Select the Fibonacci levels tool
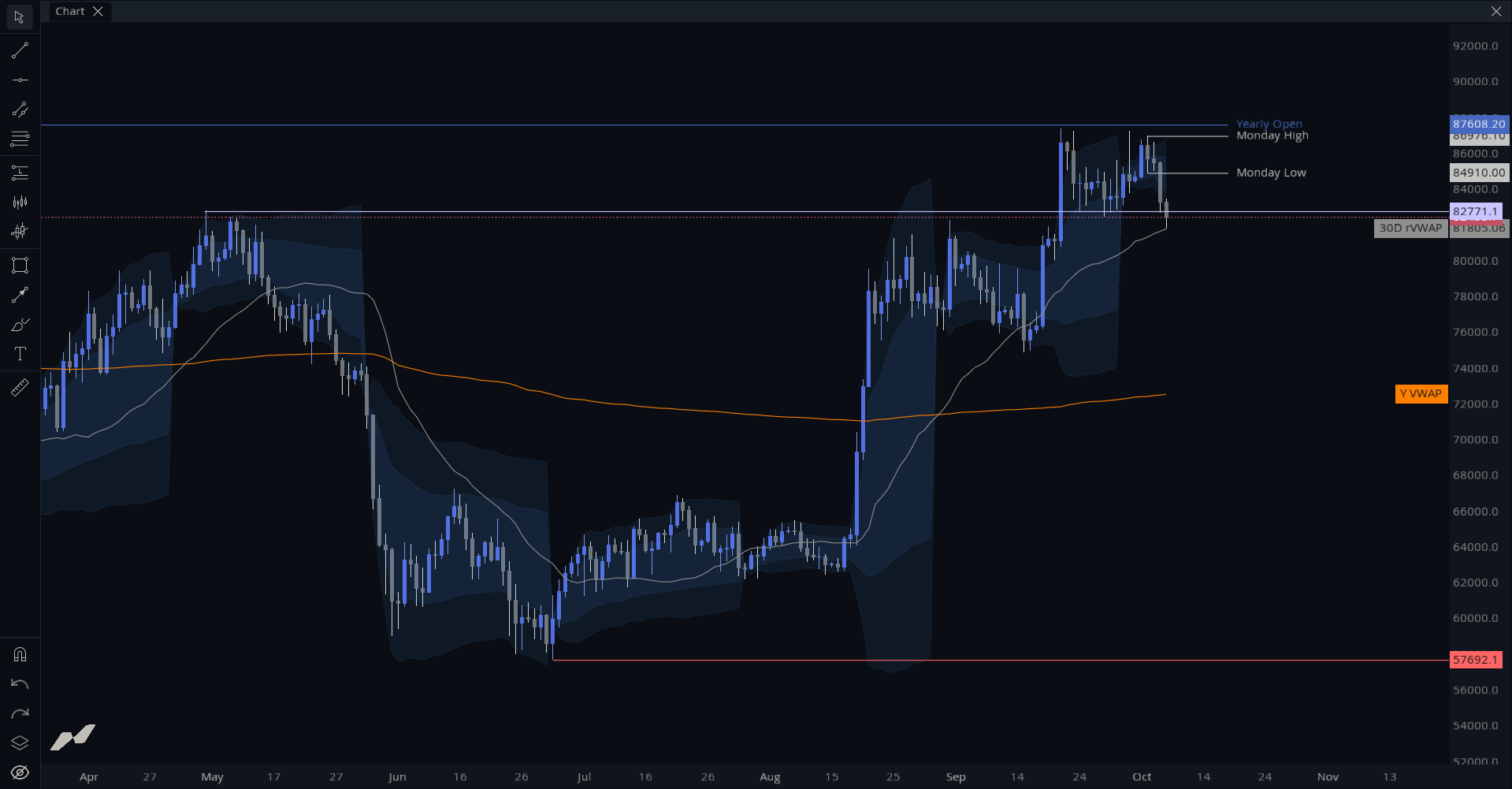1512x789 pixels. coord(20,139)
